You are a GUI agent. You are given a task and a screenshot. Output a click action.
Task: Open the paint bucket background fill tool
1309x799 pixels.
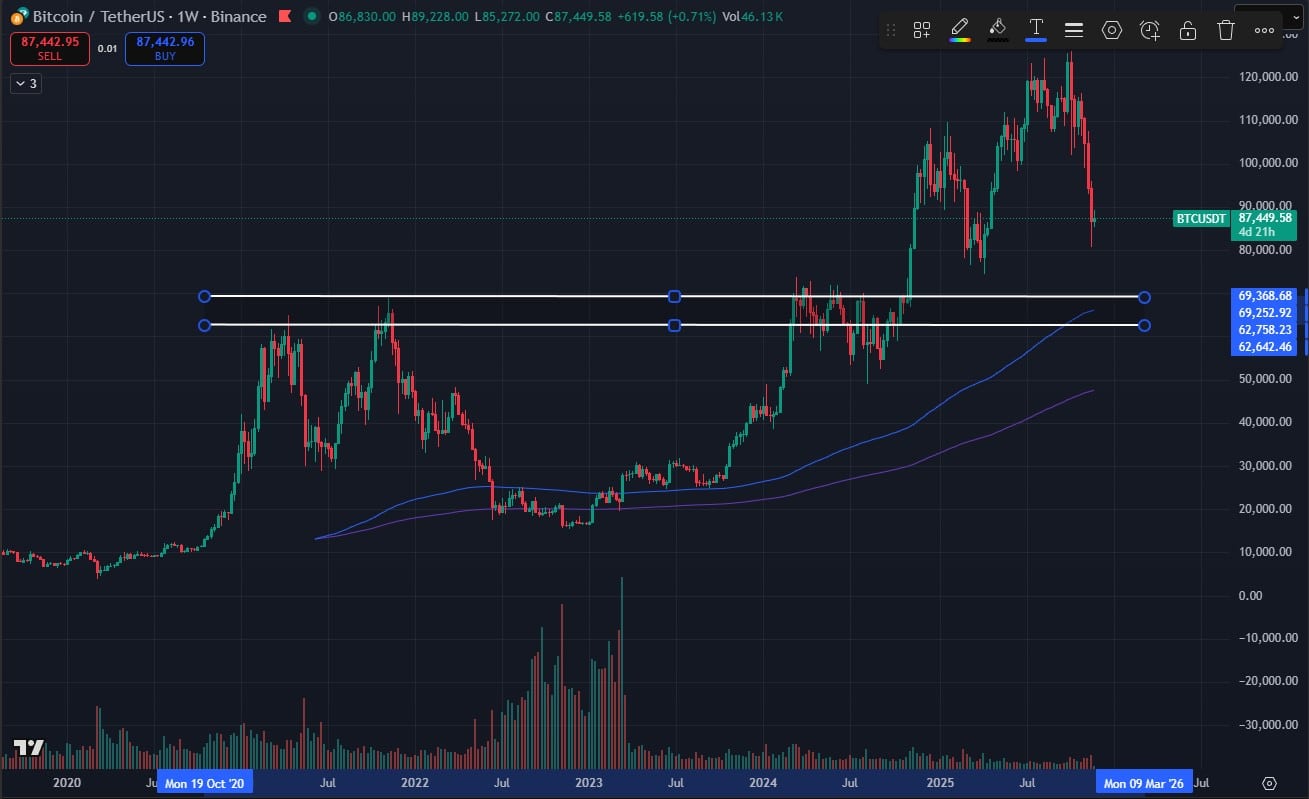pyautogui.click(x=997, y=29)
